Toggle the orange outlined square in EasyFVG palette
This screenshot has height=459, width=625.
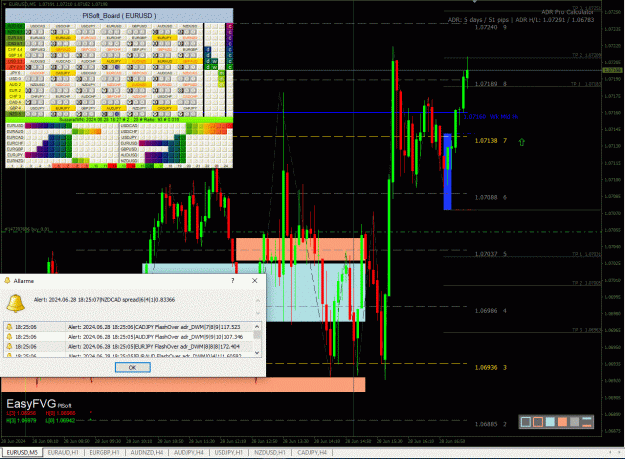click(x=538, y=422)
